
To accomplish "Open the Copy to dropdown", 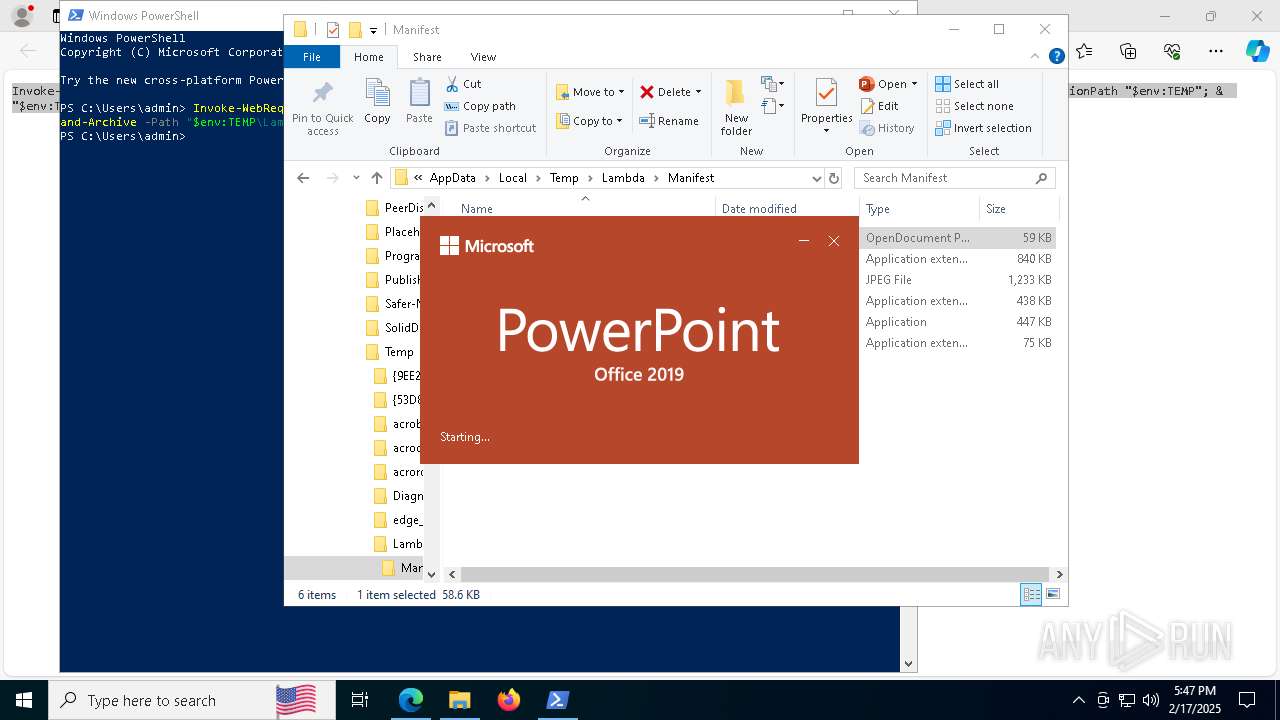I will click(x=589, y=121).
